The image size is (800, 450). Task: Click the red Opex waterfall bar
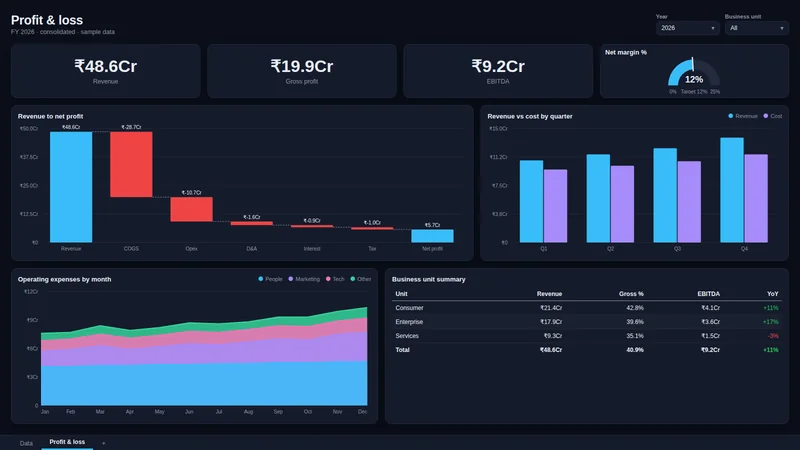[x=191, y=209]
